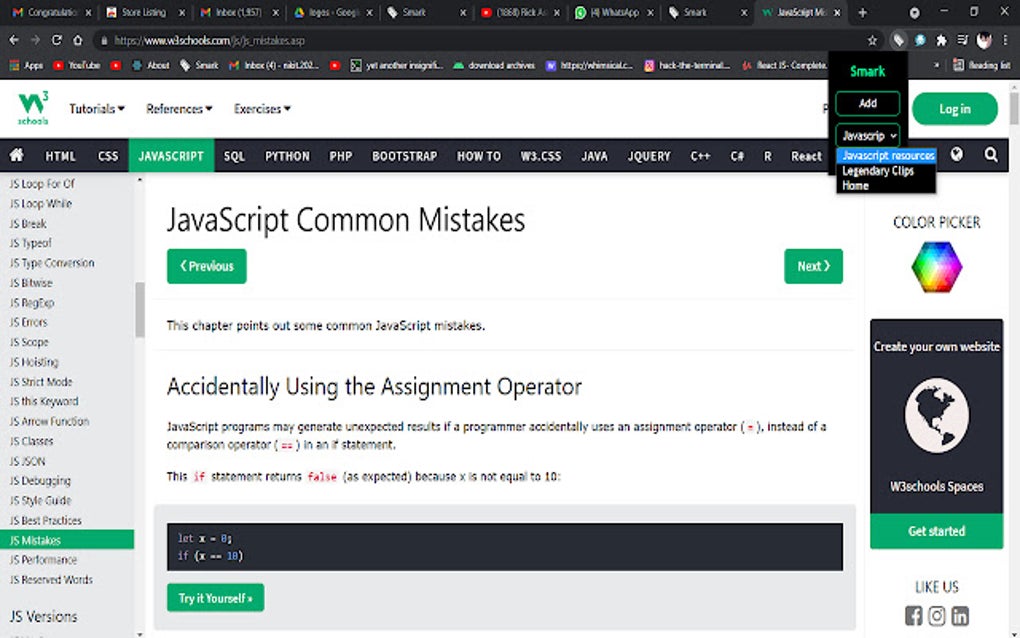
Task: Open the Try it Yourself button
Action: (215, 597)
